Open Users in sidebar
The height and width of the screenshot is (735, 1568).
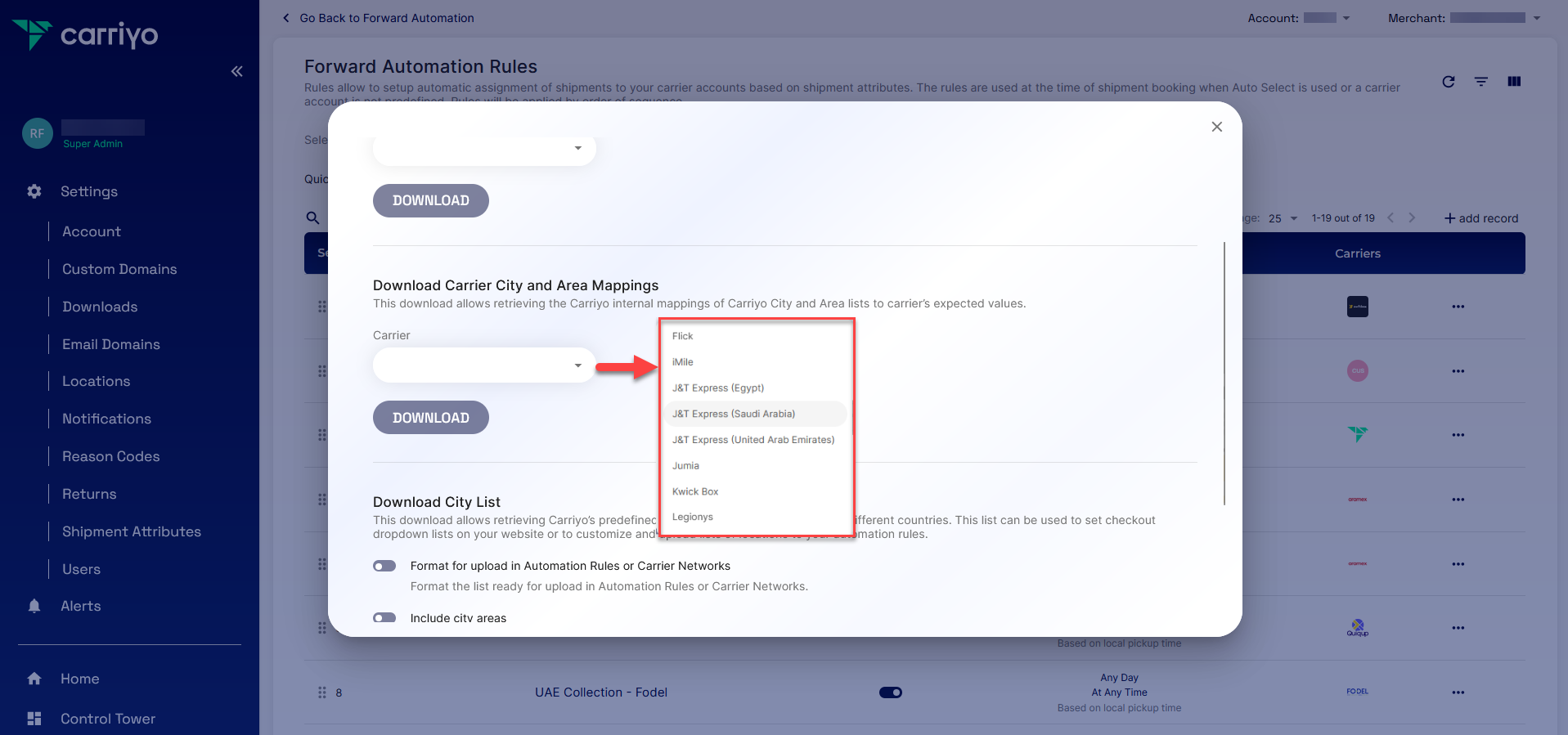click(82, 569)
